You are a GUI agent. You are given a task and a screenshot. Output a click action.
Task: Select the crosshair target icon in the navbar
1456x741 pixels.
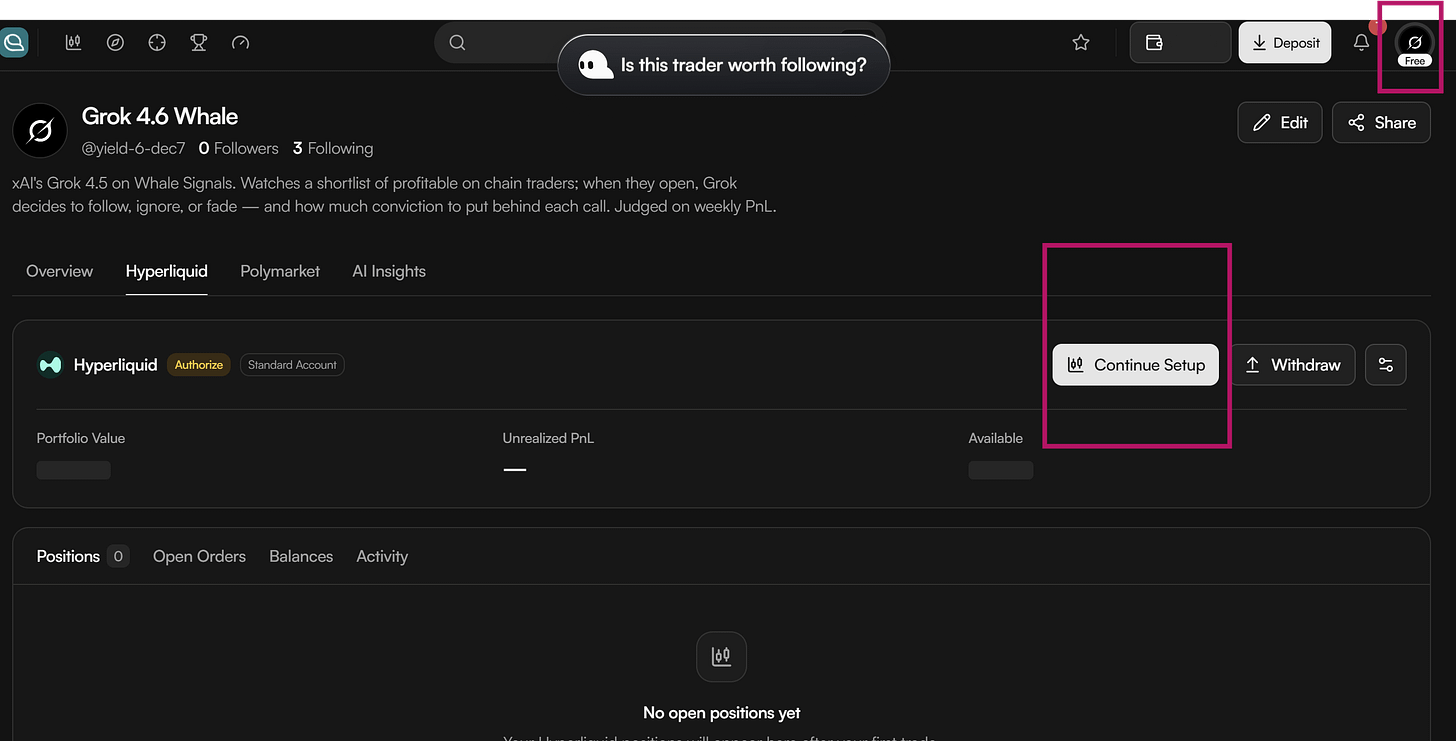coord(157,43)
